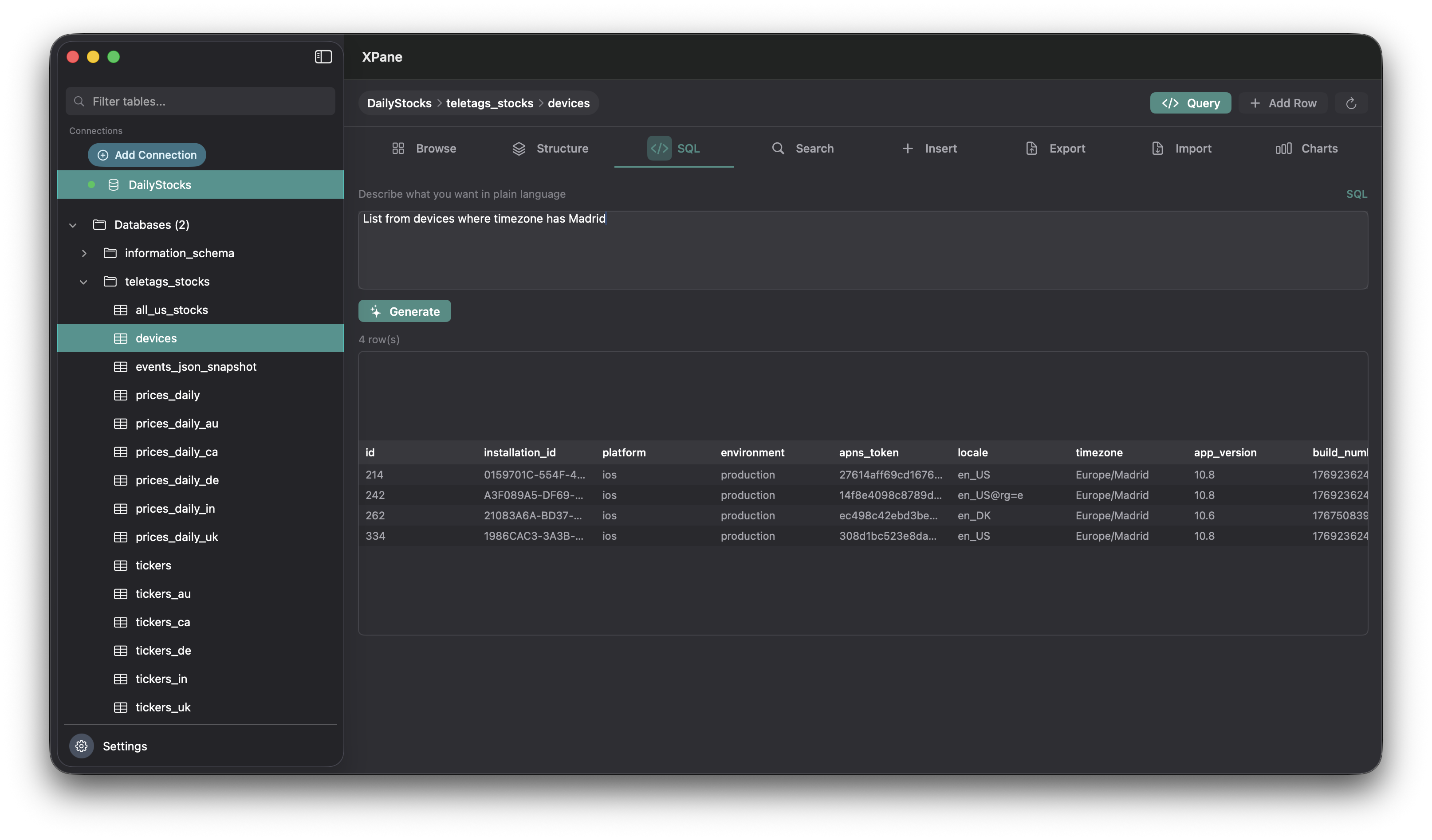Collapse the teletags_stocks database

(x=83, y=282)
